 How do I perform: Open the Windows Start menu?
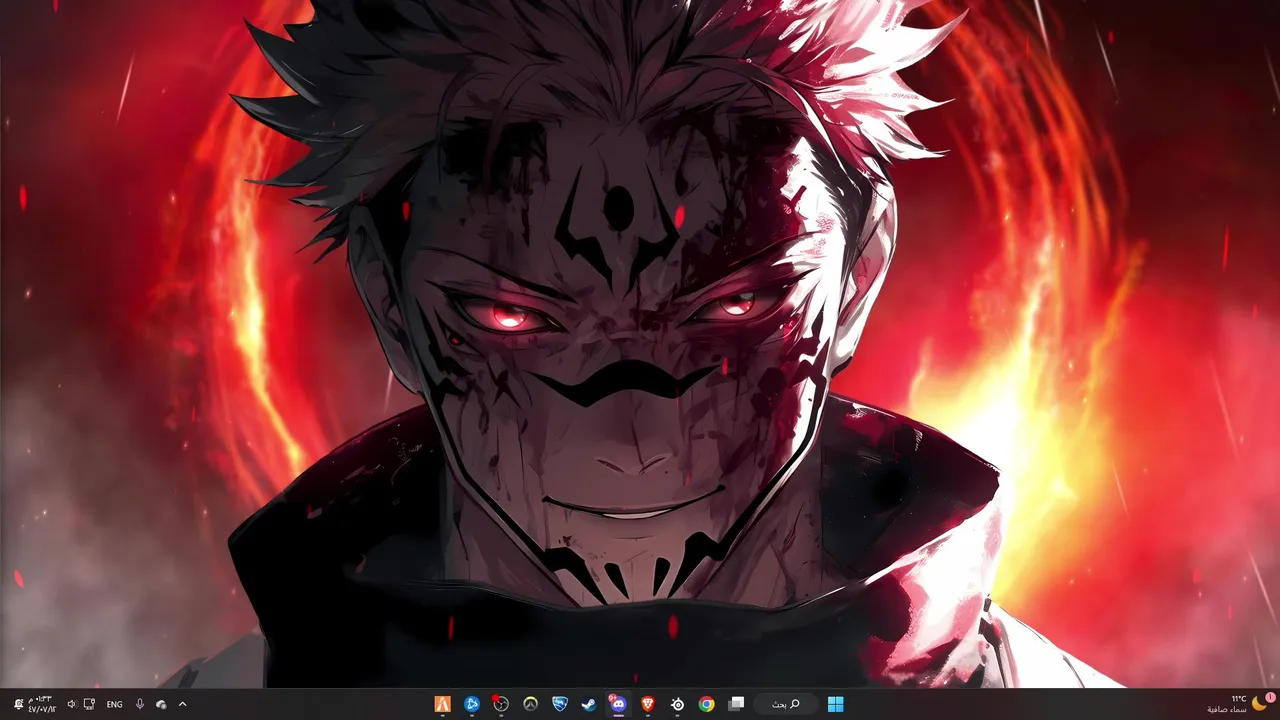[835, 704]
